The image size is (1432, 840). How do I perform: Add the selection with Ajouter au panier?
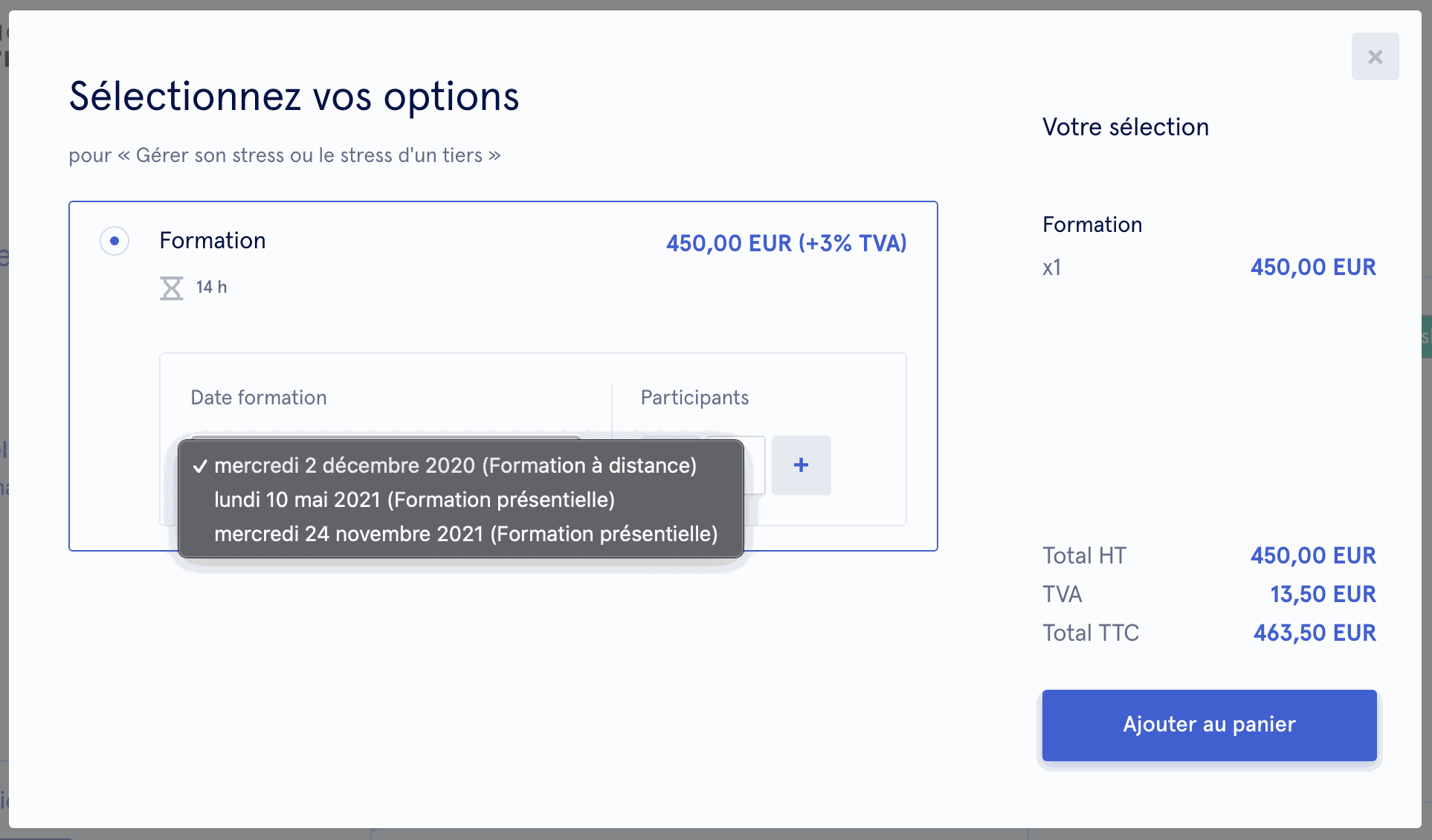1209,725
